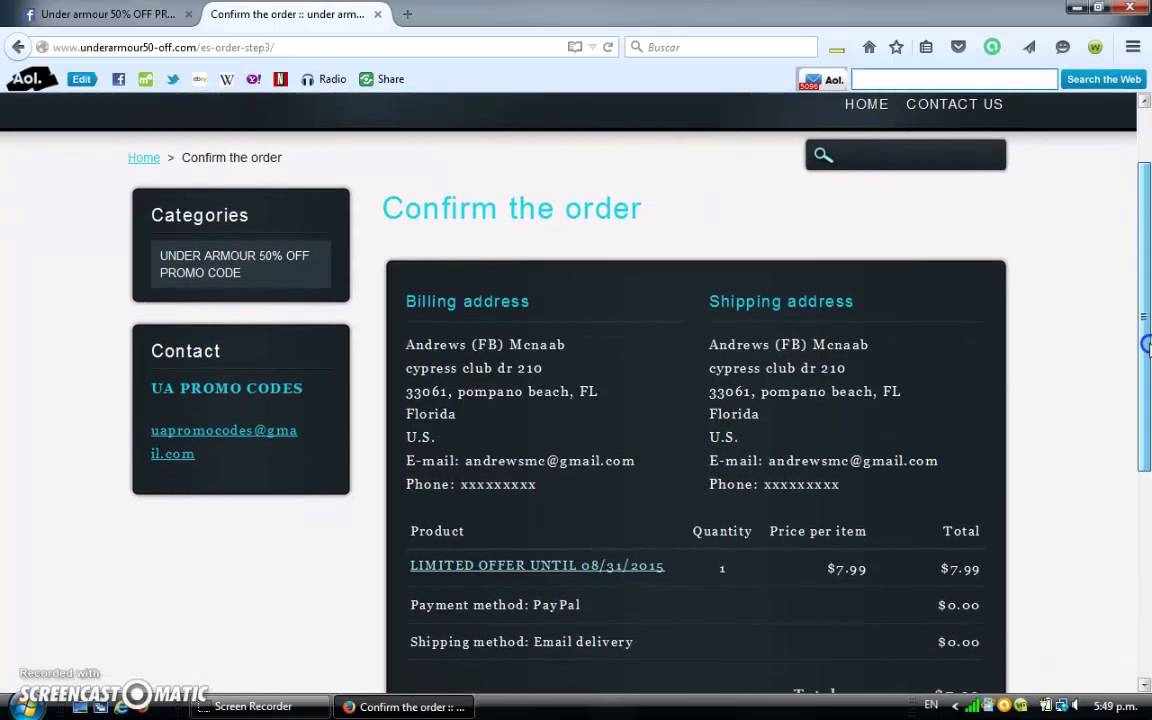
Task: Open the Yahoo shortcut icon
Action: point(253,79)
